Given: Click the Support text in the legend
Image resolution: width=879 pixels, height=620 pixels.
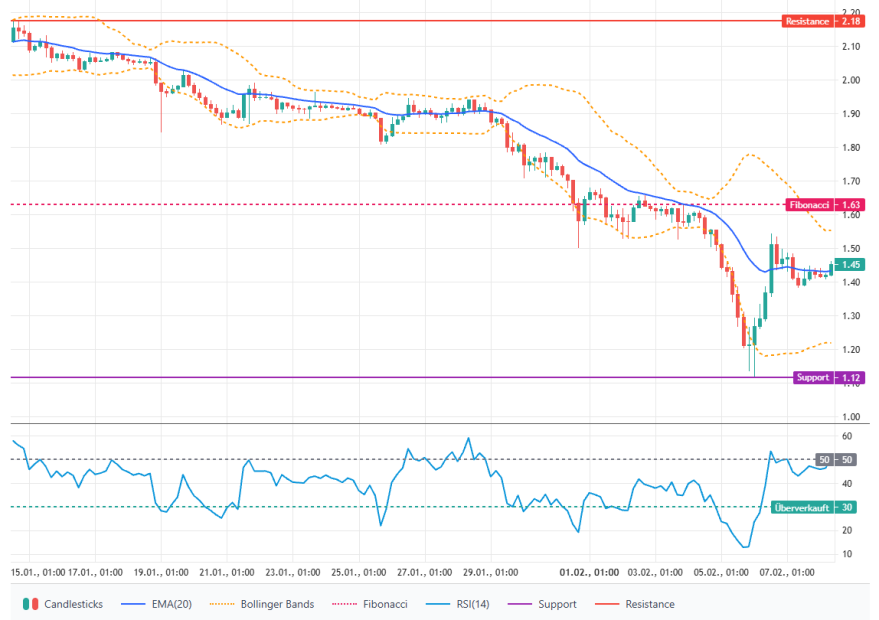Looking at the screenshot, I should click(x=557, y=604).
